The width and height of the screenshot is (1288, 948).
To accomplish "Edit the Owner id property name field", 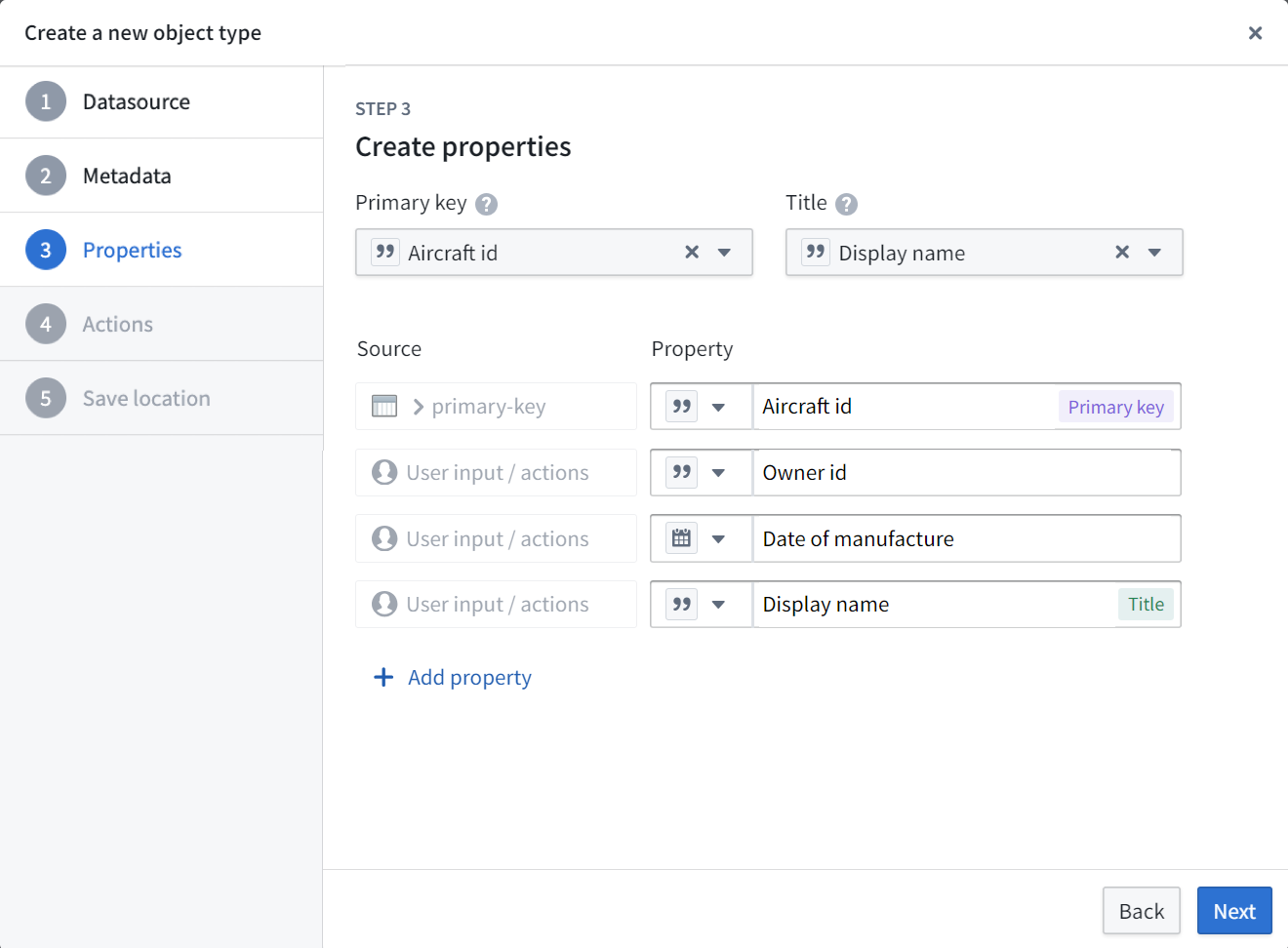I will (x=966, y=473).
